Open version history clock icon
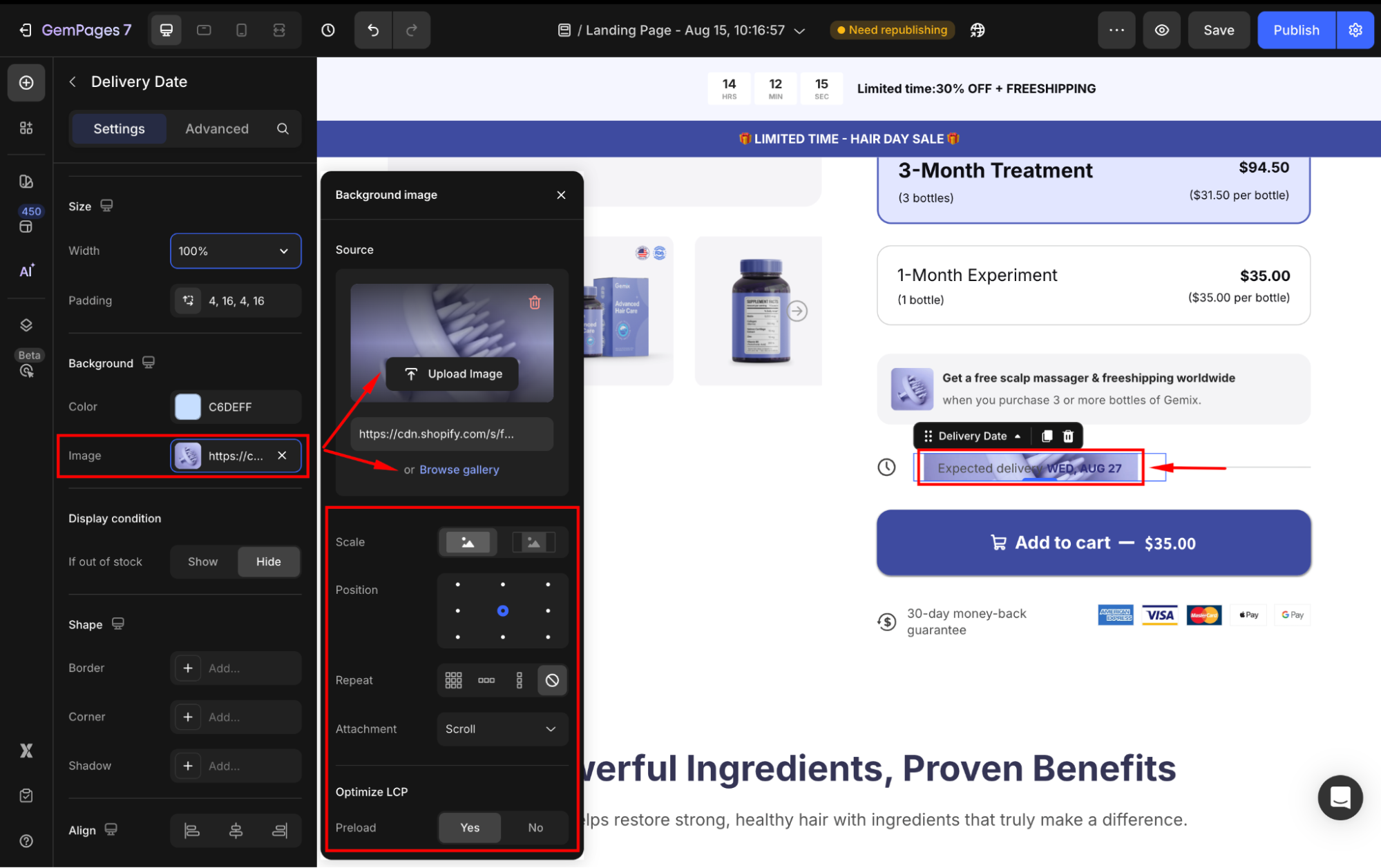 [x=328, y=30]
